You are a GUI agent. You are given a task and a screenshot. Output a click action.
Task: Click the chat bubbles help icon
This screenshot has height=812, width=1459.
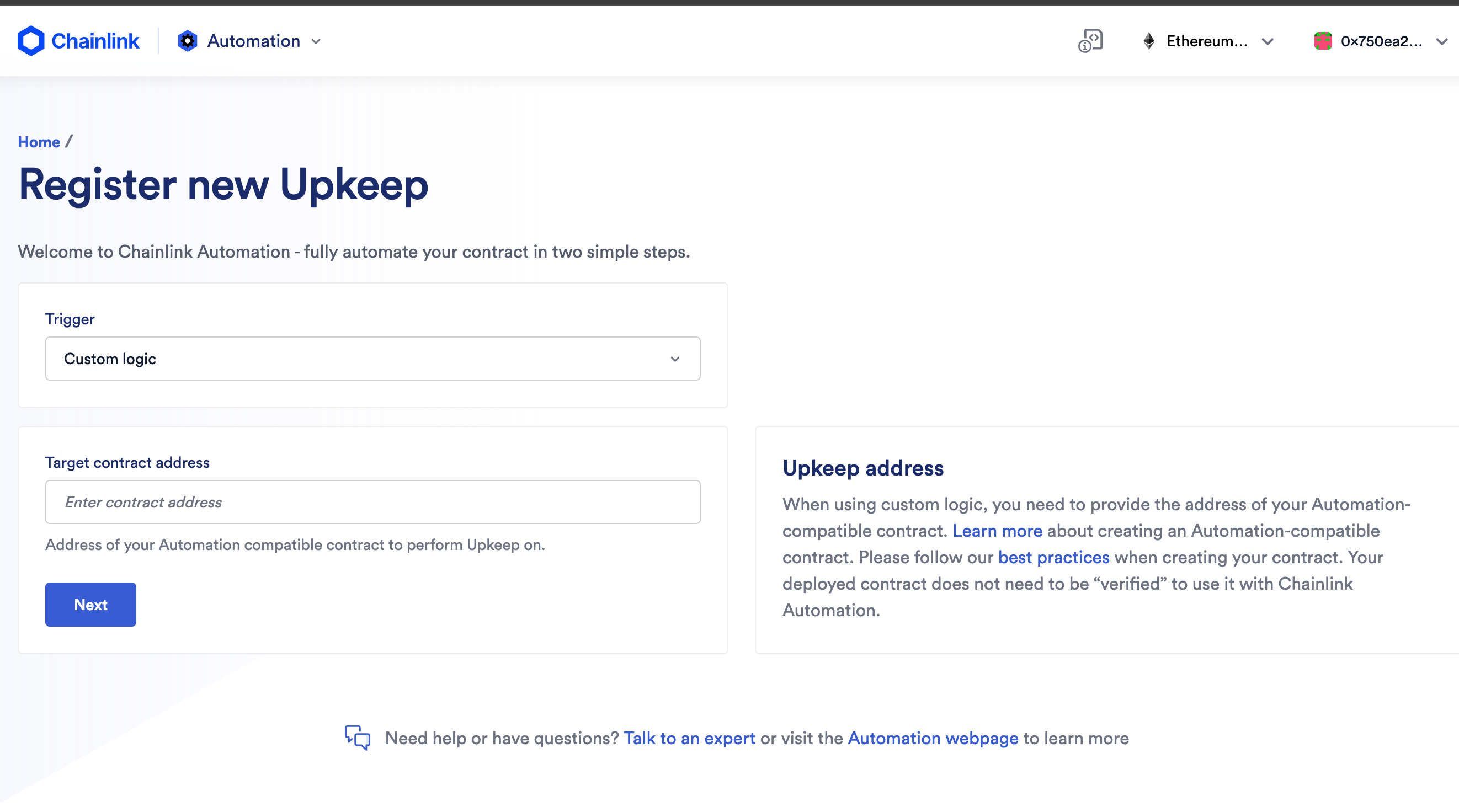click(x=358, y=738)
